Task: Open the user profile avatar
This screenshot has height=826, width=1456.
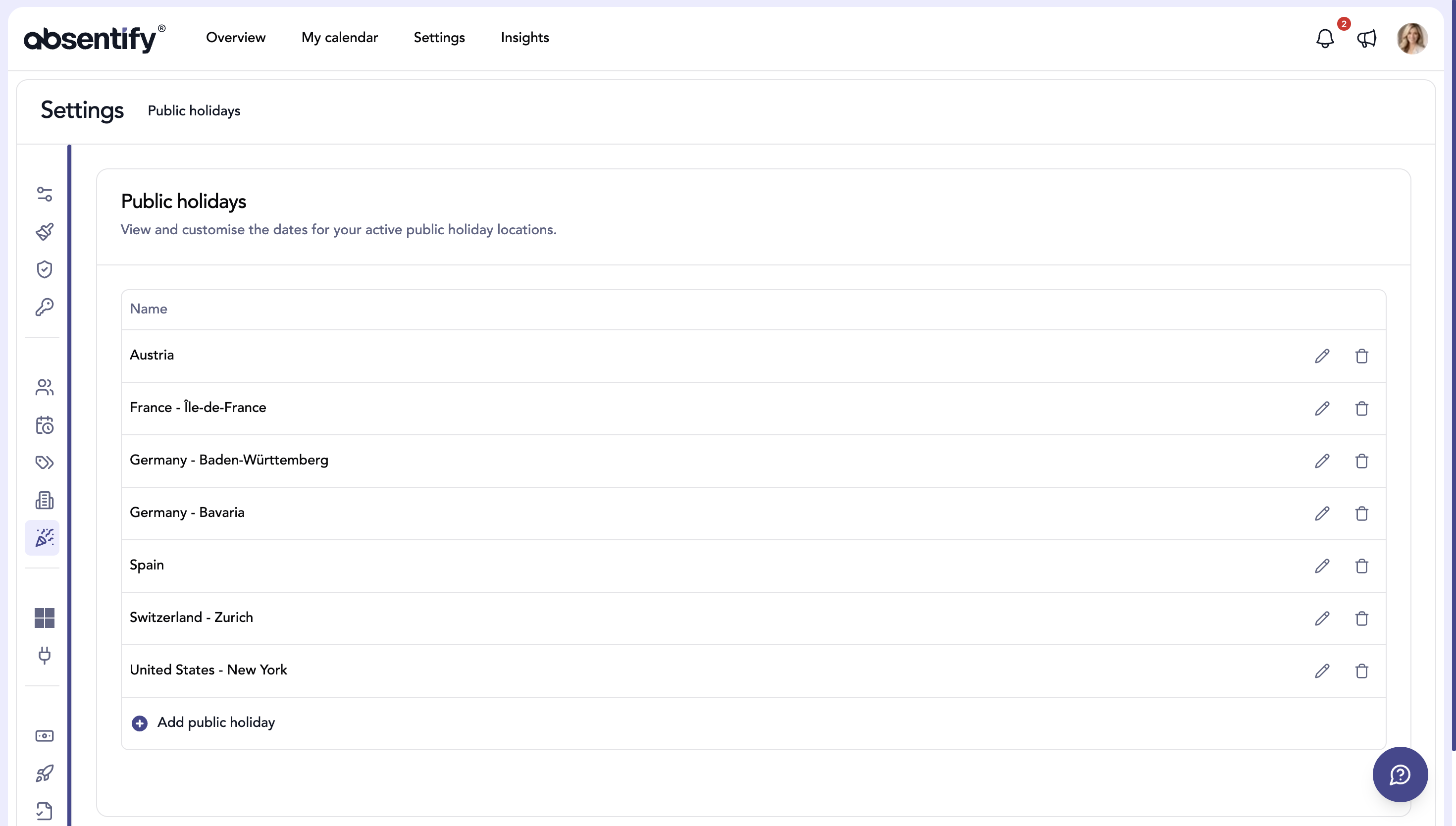Action: coord(1412,39)
